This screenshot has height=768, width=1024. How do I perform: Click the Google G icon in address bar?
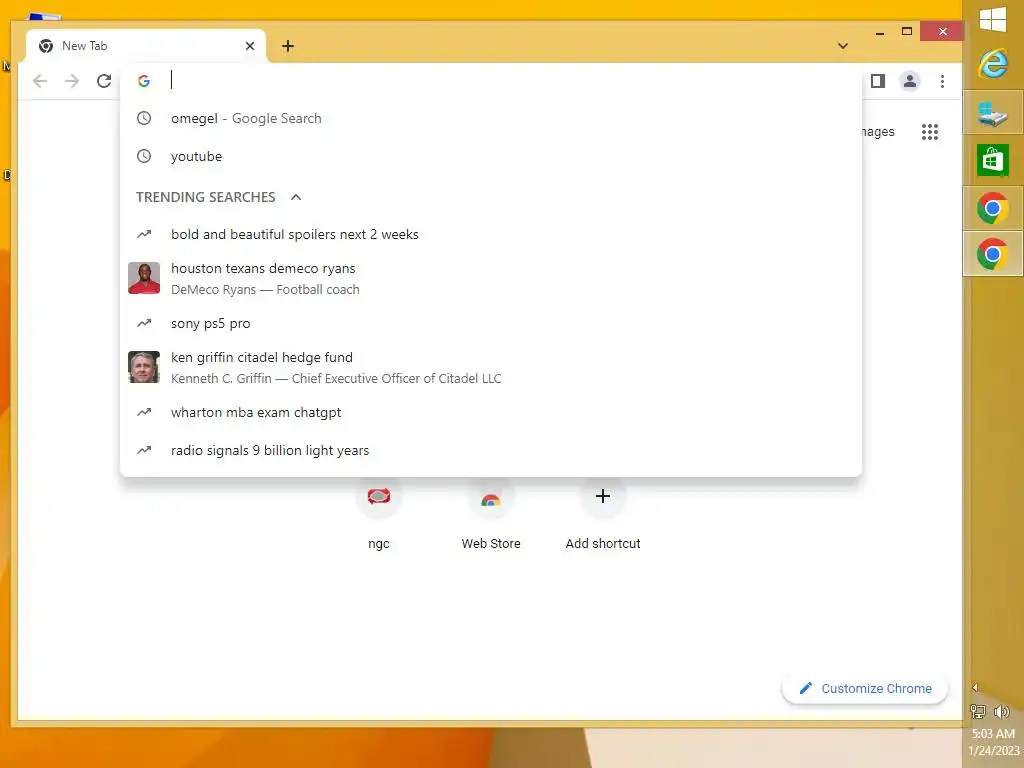point(144,80)
